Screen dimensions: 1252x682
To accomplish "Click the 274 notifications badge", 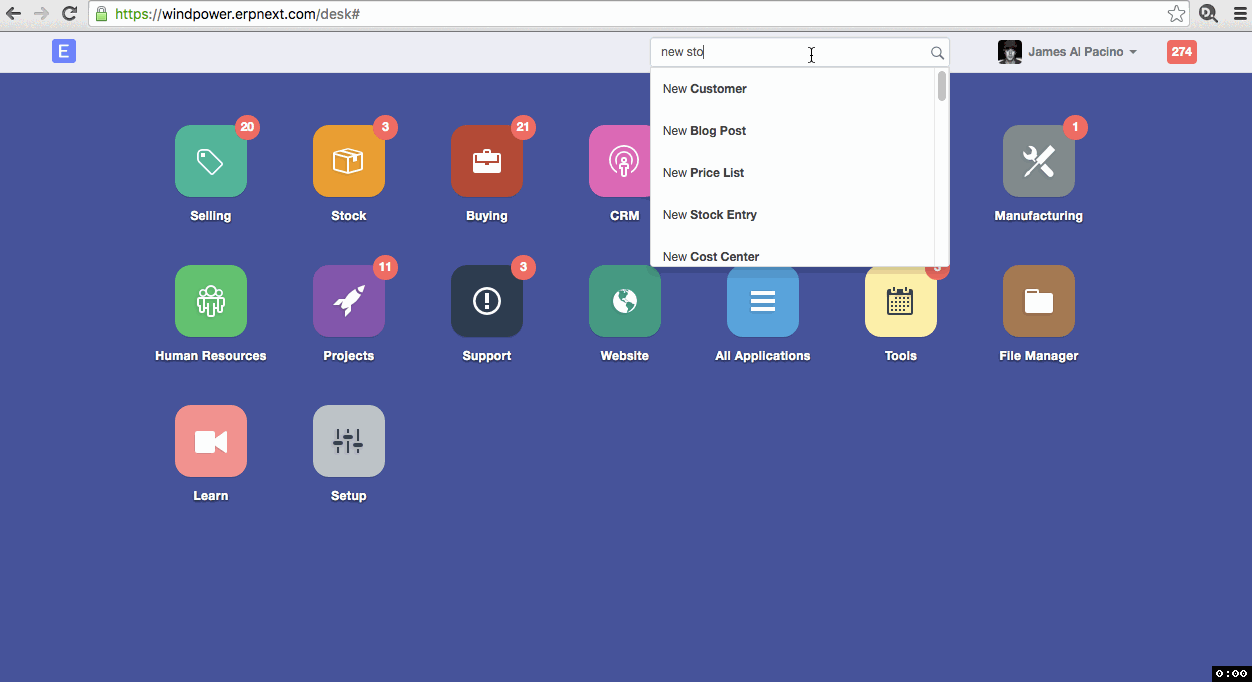I will (1181, 52).
